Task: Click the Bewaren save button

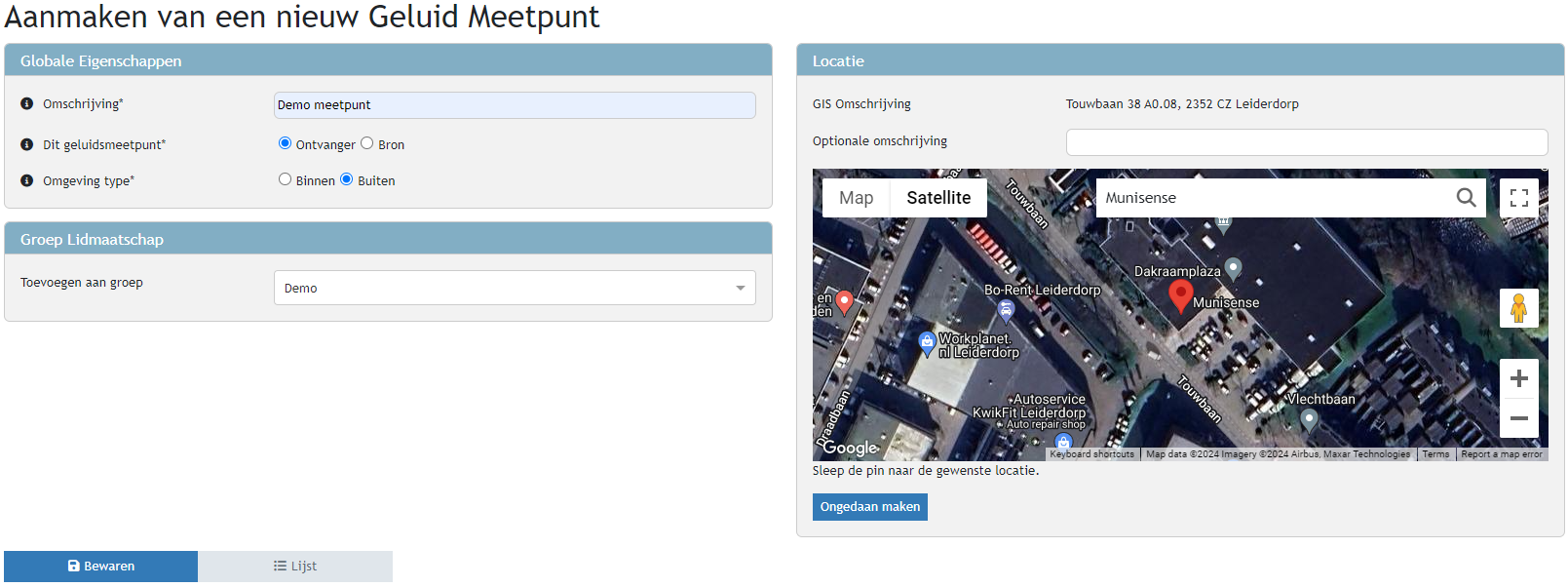Action: [101, 567]
